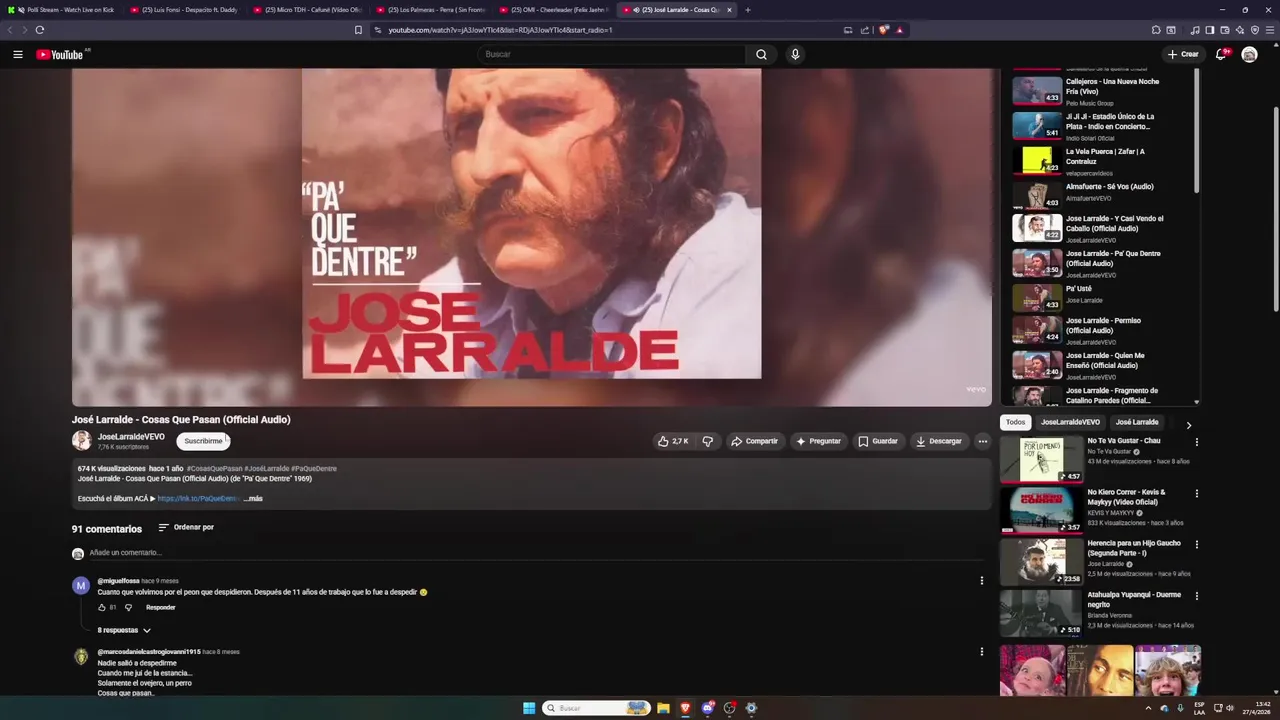This screenshot has height=720, width=1280.
Task: Open File Explorer from the taskbar
Action: tap(663, 708)
